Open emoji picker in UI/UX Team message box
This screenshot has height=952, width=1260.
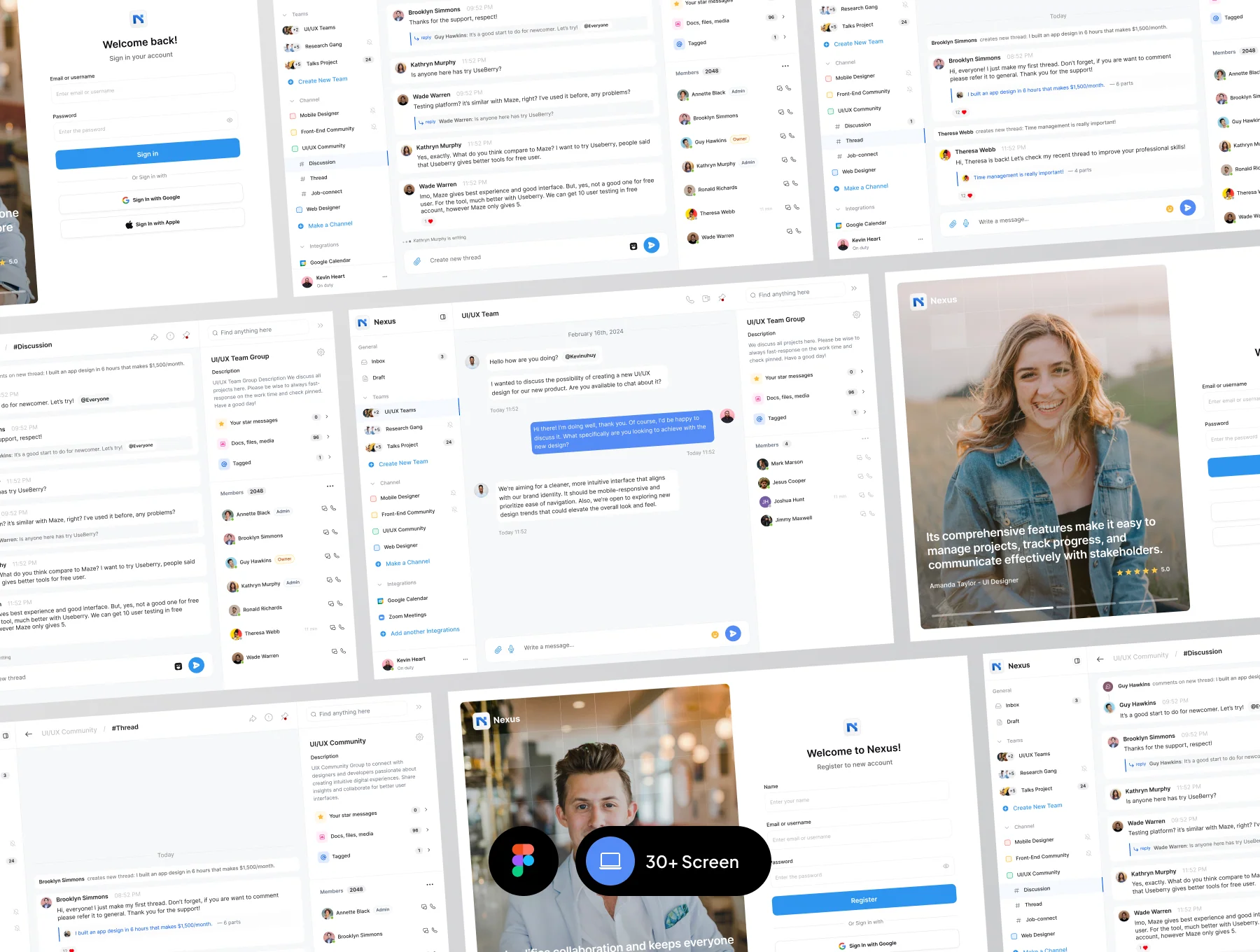[715, 635]
